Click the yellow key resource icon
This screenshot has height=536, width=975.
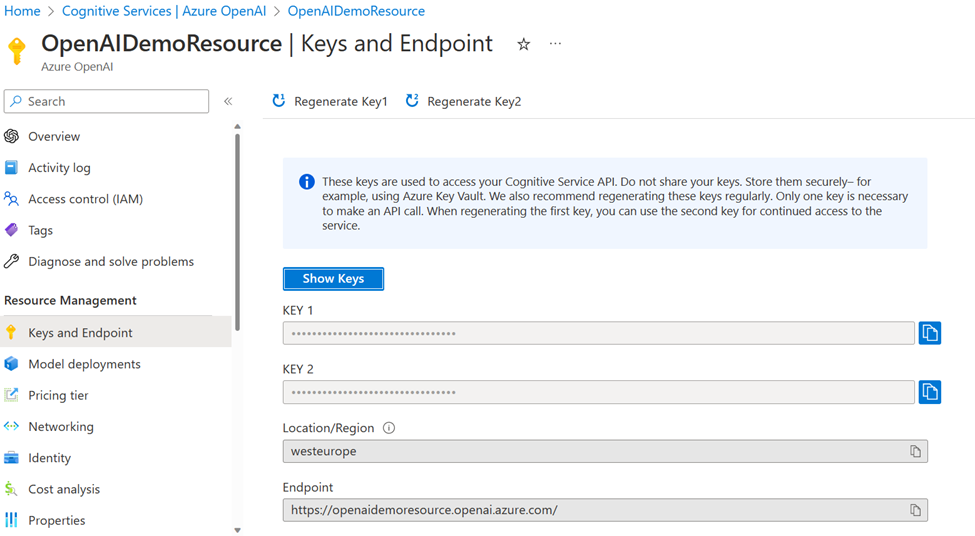tap(17, 50)
